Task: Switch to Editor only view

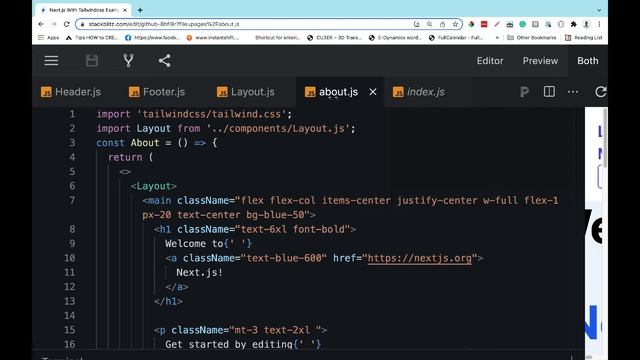Action: point(490,61)
